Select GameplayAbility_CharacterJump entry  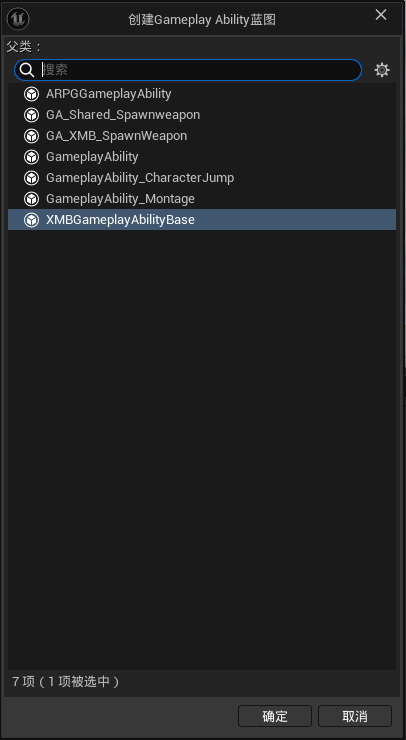click(202, 178)
